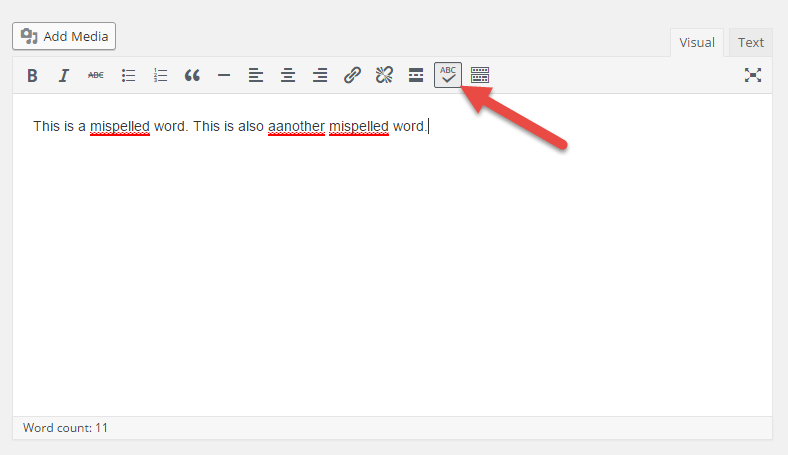Click the first underlined 'mispelled' word
The width and height of the screenshot is (788, 455).
pyautogui.click(x=120, y=126)
